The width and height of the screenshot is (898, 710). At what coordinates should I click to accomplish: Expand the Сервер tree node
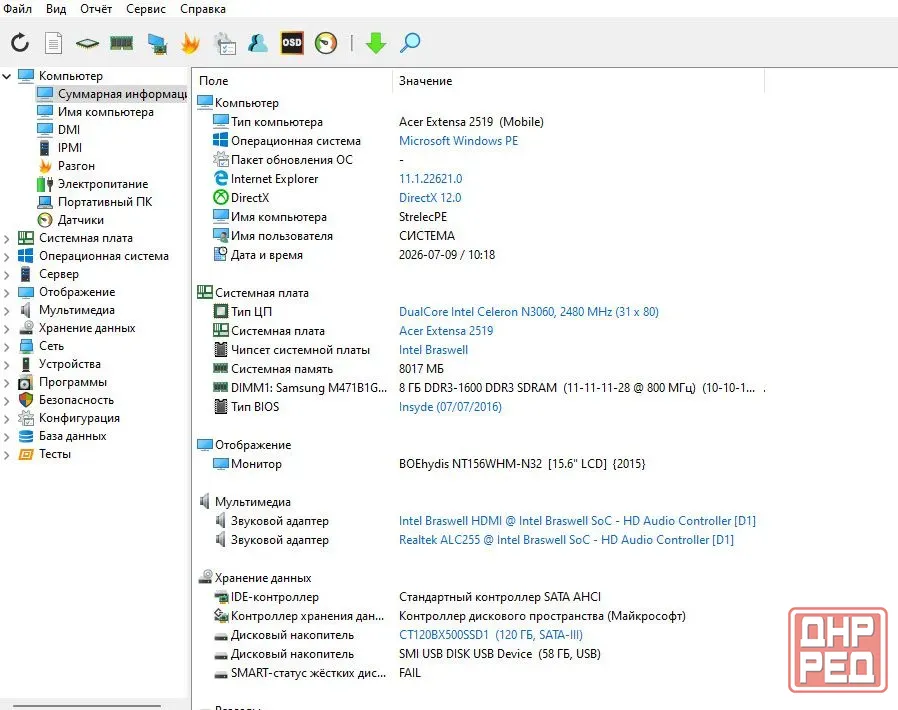click(x=7, y=274)
